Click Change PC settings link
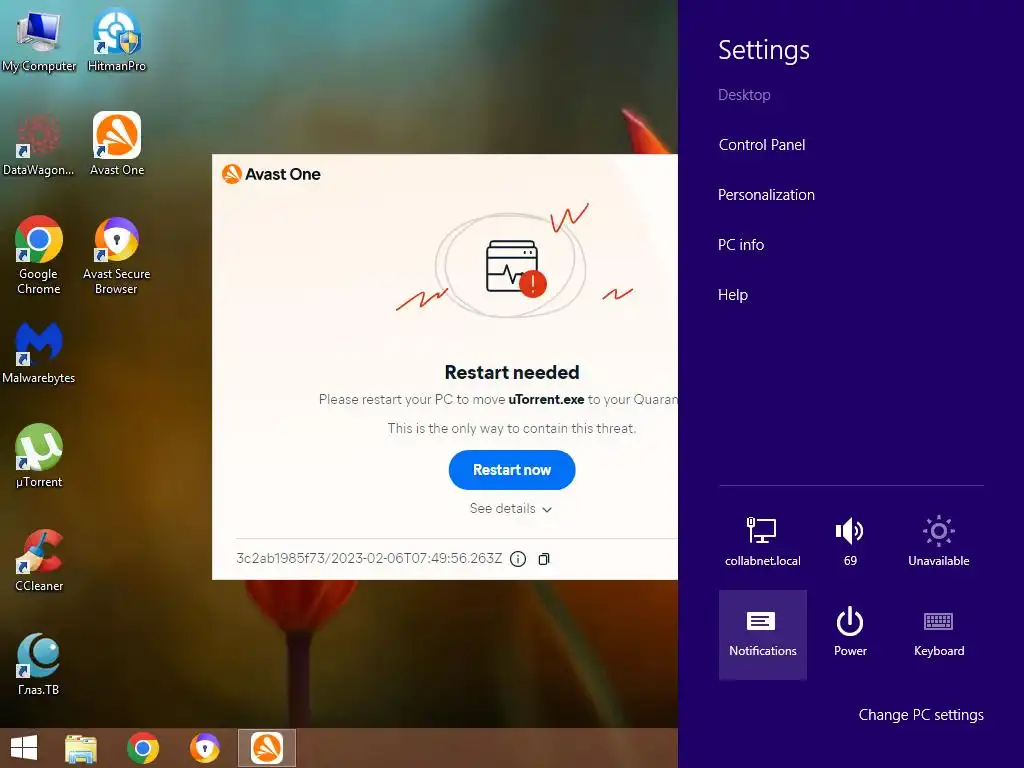The width and height of the screenshot is (1024, 768). (x=921, y=715)
